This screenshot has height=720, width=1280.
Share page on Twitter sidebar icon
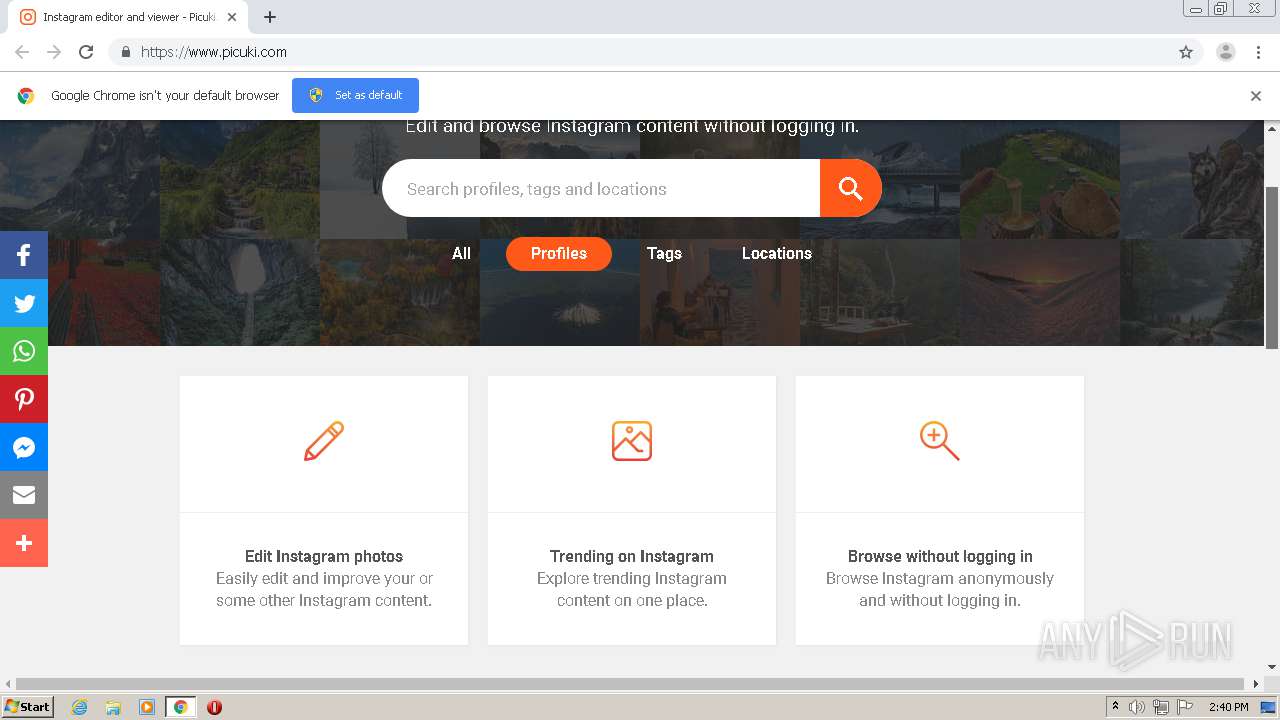pyautogui.click(x=24, y=303)
